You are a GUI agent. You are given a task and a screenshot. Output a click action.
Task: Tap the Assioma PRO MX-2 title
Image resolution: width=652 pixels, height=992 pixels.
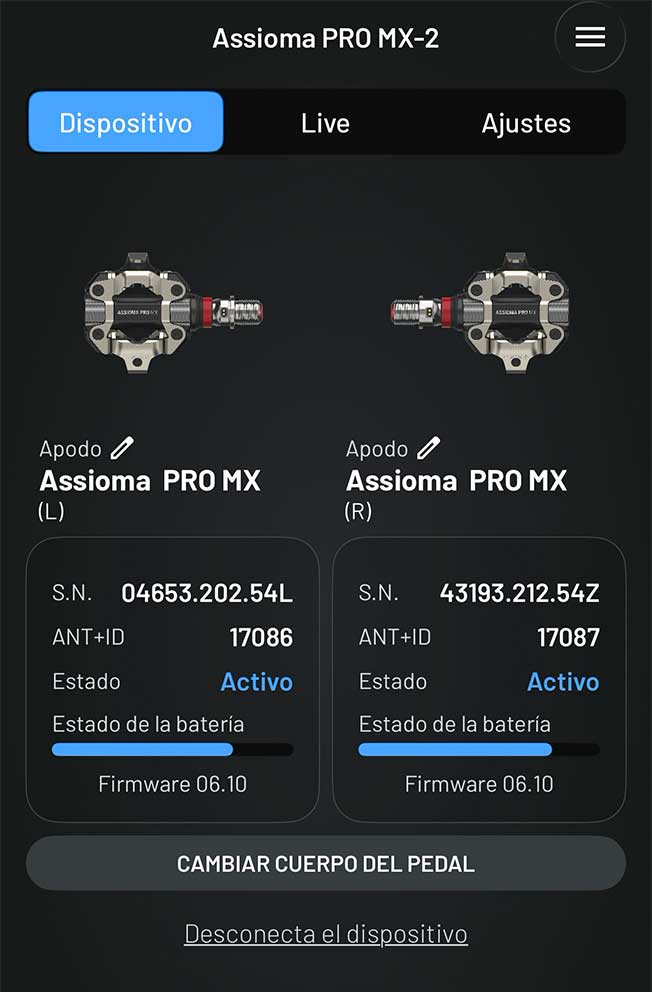pyautogui.click(x=326, y=38)
